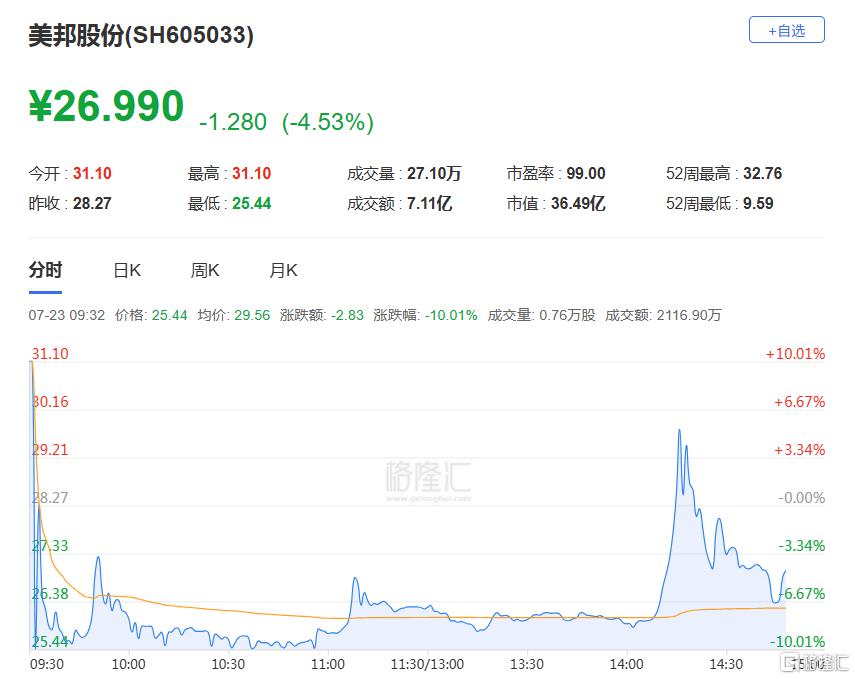The image size is (855, 679).
Task: Click the 成交额 turnover 7.11亿
Action: click(429, 203)
